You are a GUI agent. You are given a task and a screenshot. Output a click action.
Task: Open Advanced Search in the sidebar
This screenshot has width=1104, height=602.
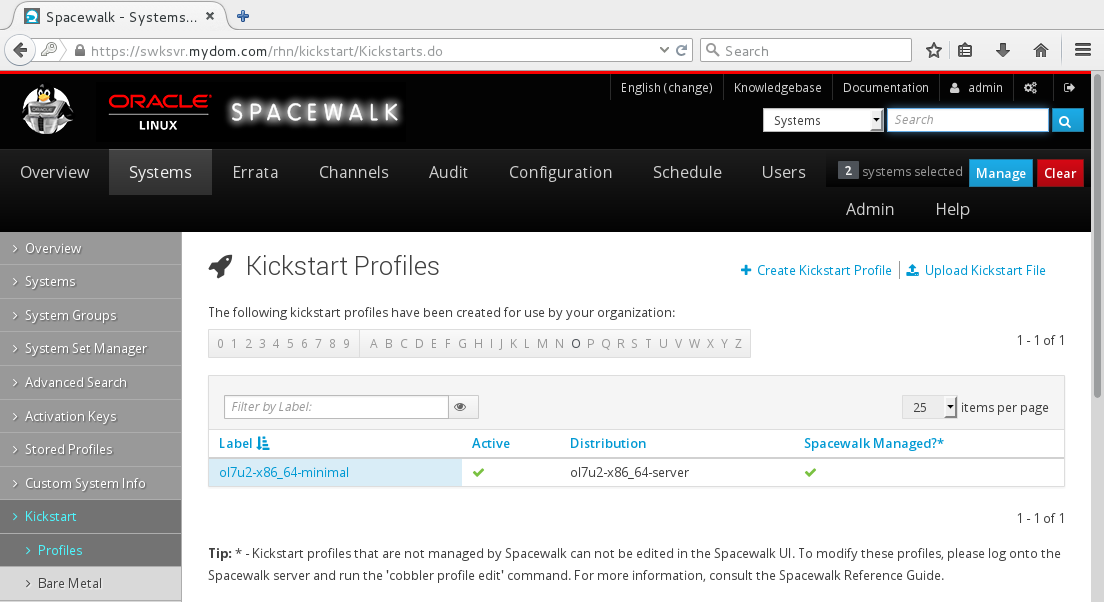coord(91,382)
